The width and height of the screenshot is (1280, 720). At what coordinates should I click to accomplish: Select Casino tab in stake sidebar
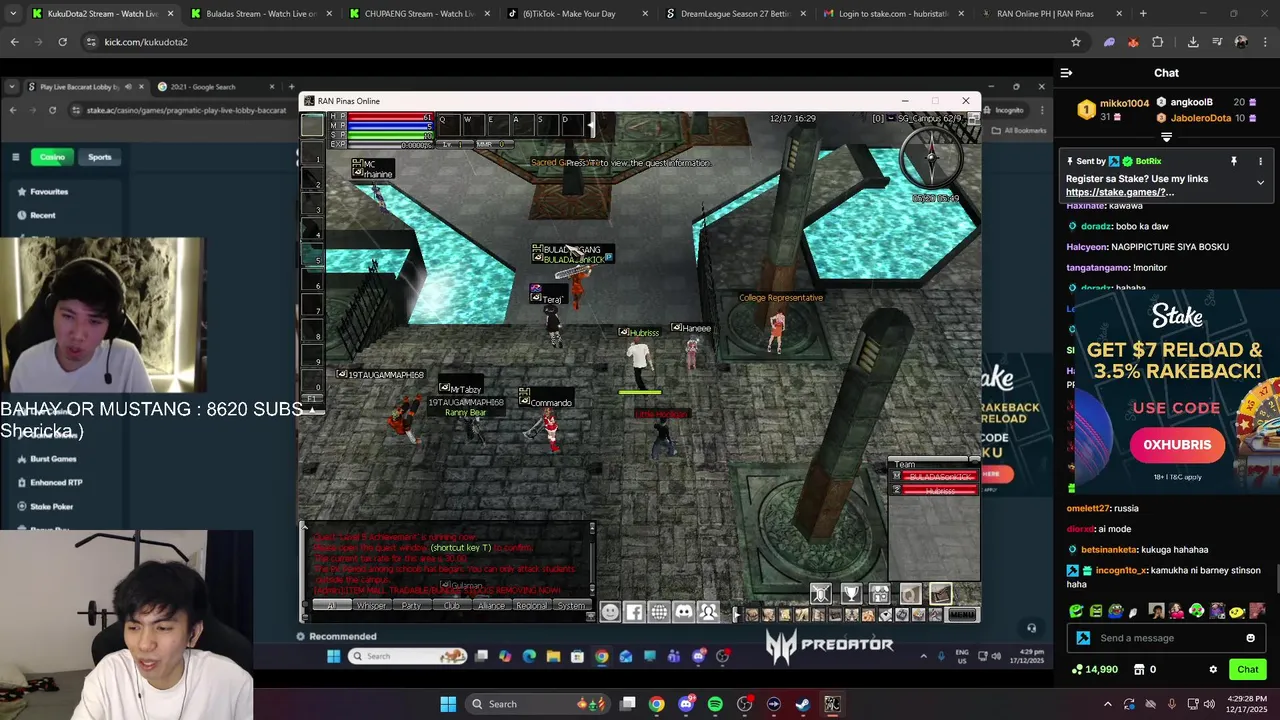(52, 157)
